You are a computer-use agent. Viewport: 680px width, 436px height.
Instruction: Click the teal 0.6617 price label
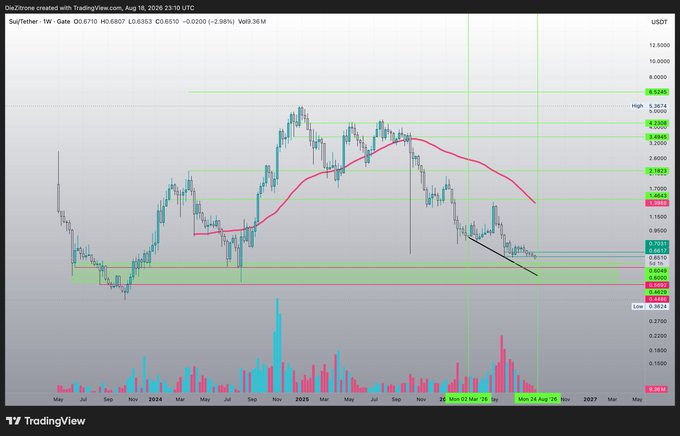click(657, 251)
